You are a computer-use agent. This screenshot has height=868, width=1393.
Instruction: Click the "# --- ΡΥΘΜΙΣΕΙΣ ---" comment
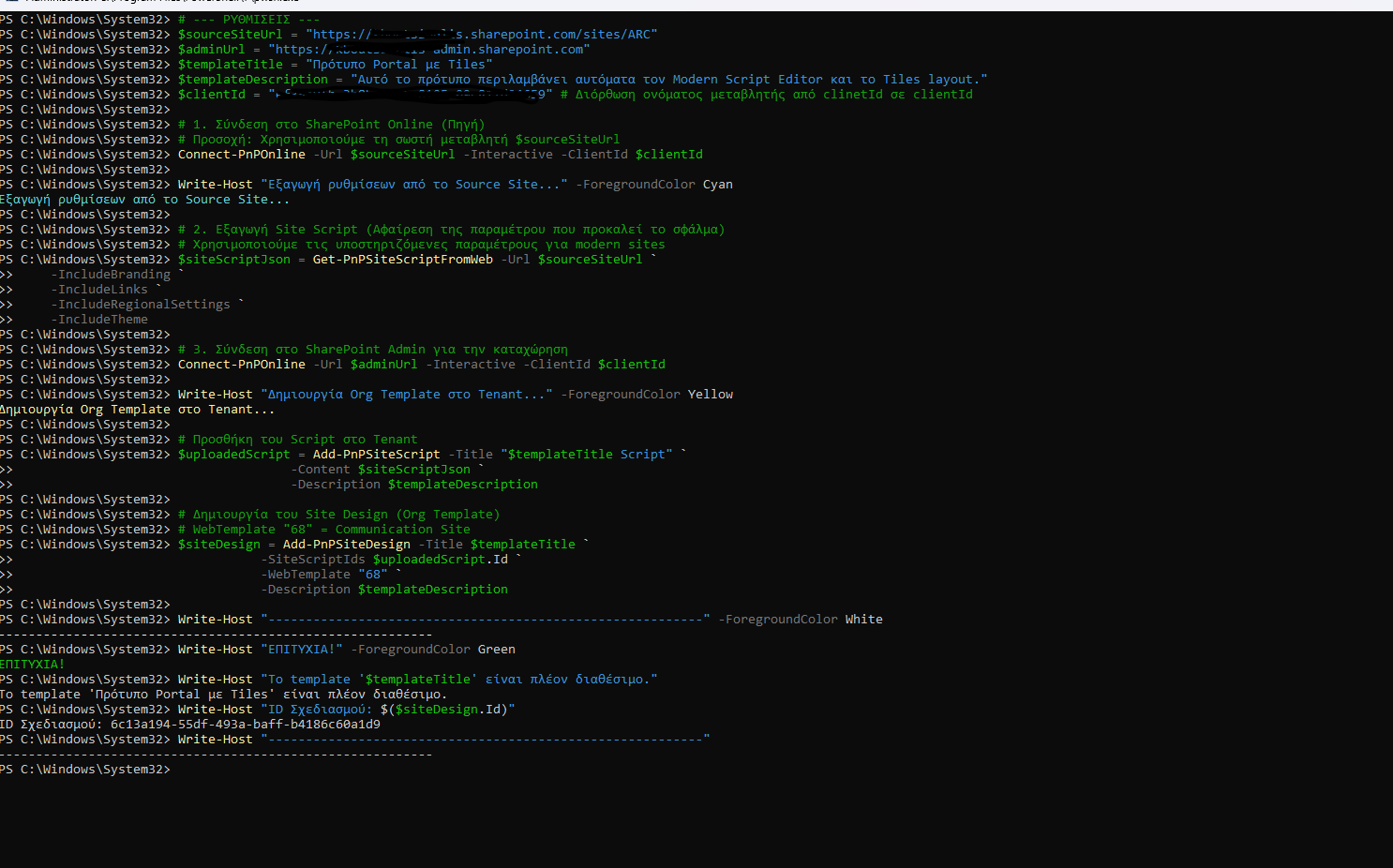pos(248,20)
